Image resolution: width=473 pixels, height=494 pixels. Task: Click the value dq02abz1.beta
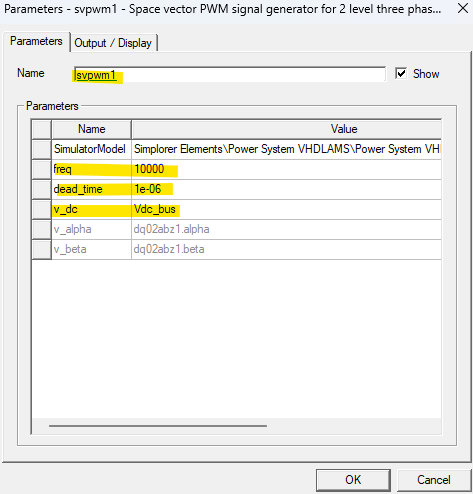(286, 249)
